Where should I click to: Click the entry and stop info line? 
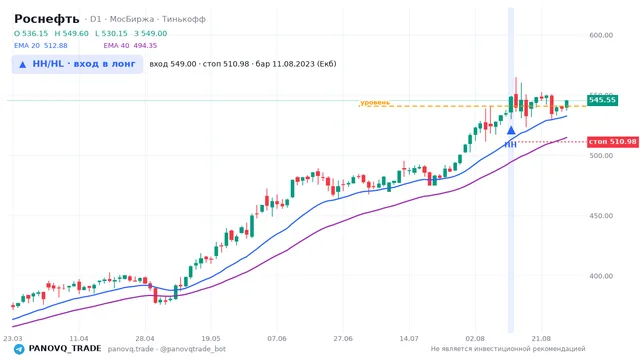[x=243, y=64]
